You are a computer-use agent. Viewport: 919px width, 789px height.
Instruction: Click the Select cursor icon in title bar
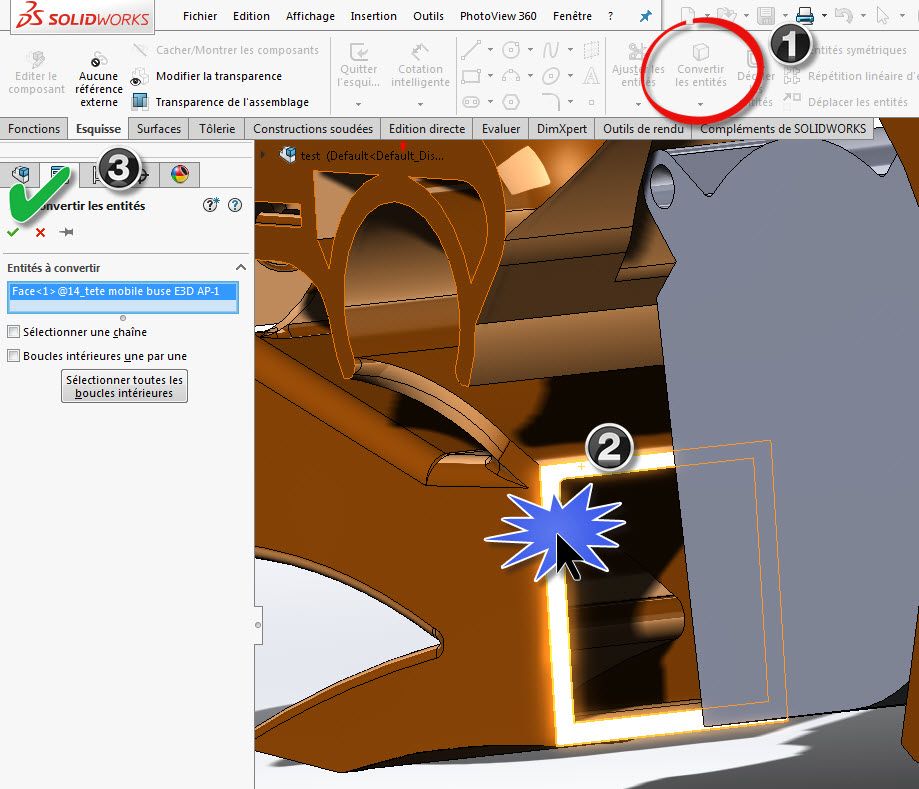coord(883,15)
